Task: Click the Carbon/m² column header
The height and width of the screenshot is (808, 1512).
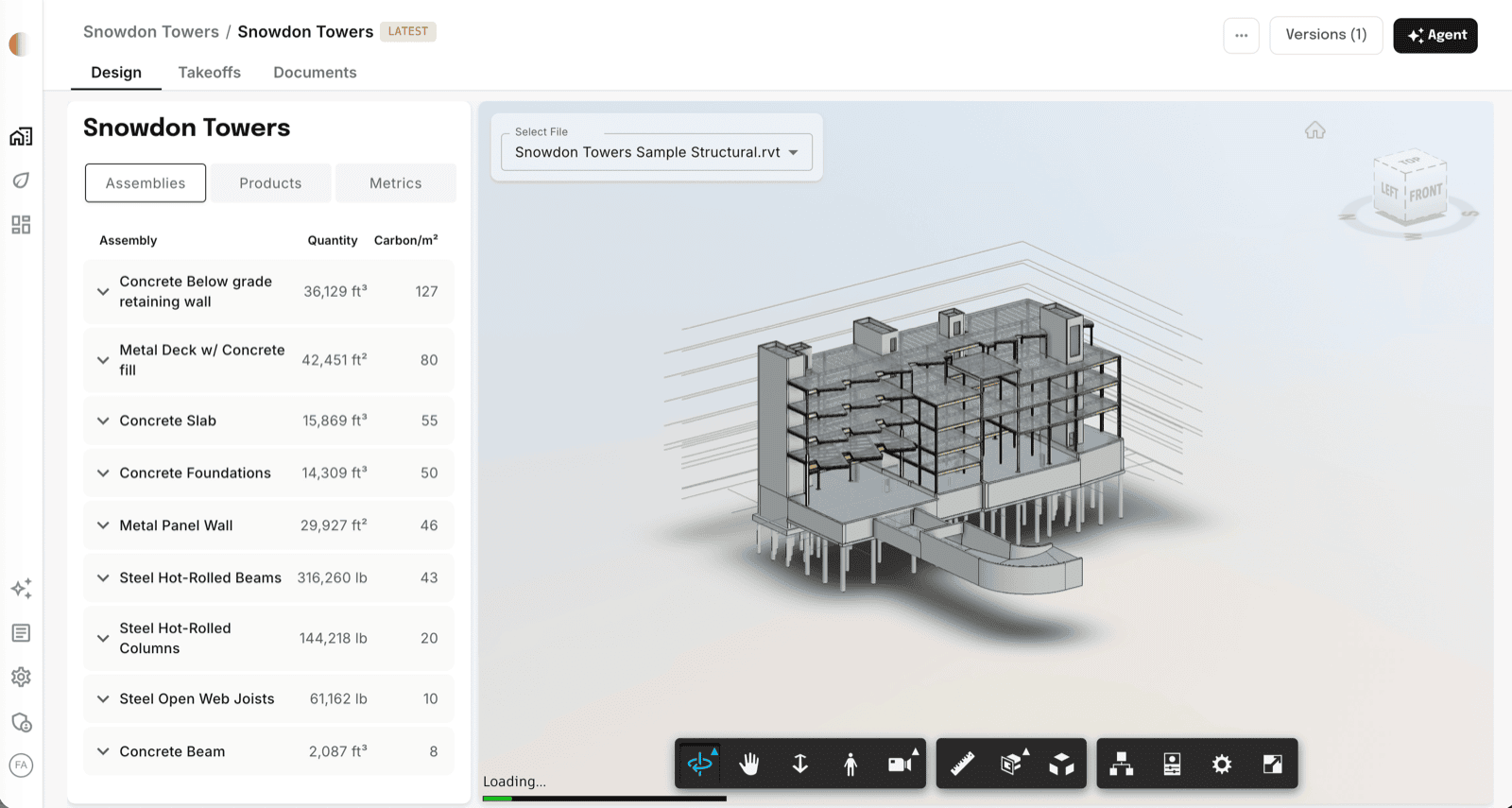Action: point(405,240)
